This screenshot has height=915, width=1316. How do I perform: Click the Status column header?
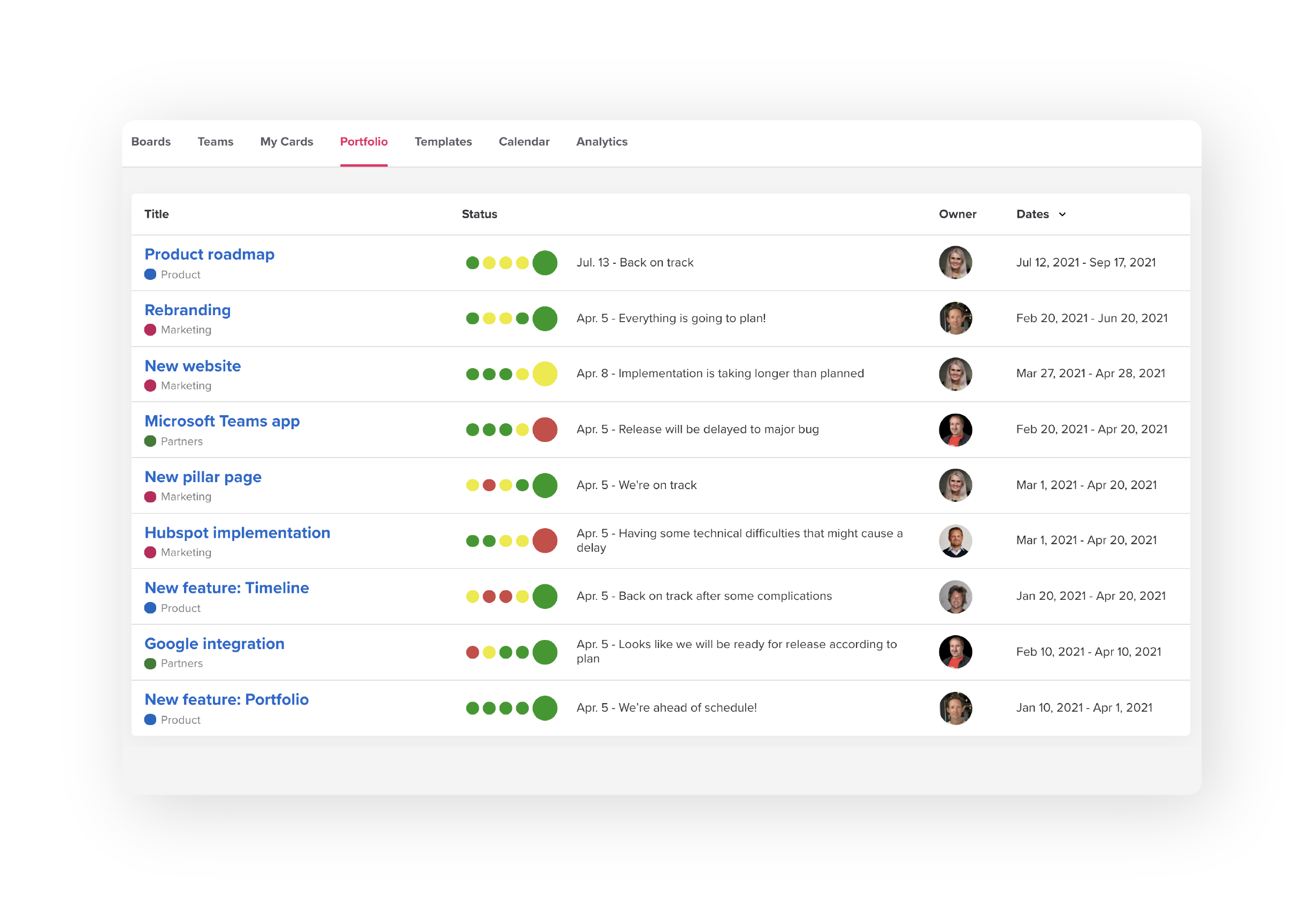(x=479, y=214)
